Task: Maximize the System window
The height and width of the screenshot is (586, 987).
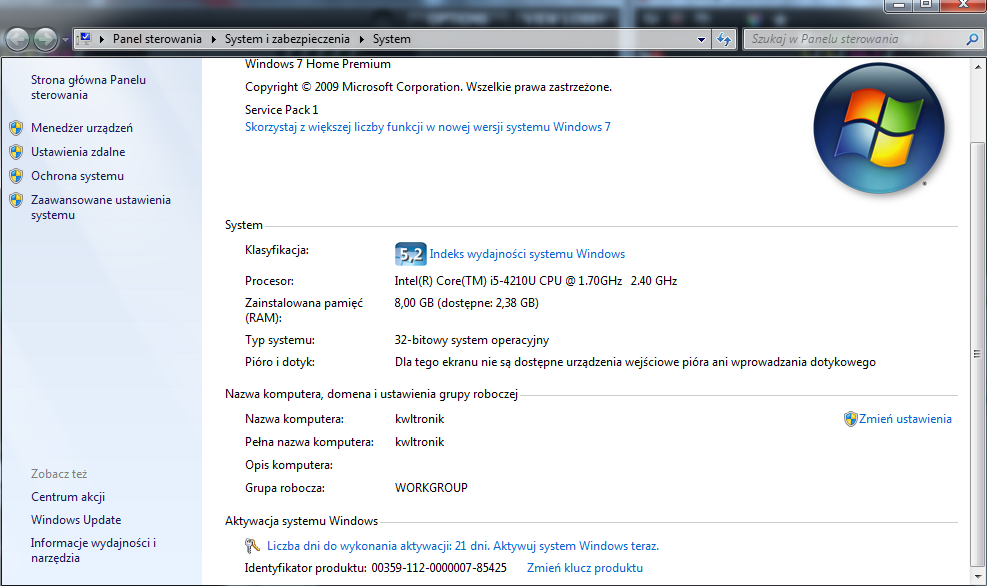Action: coord(926,5)
